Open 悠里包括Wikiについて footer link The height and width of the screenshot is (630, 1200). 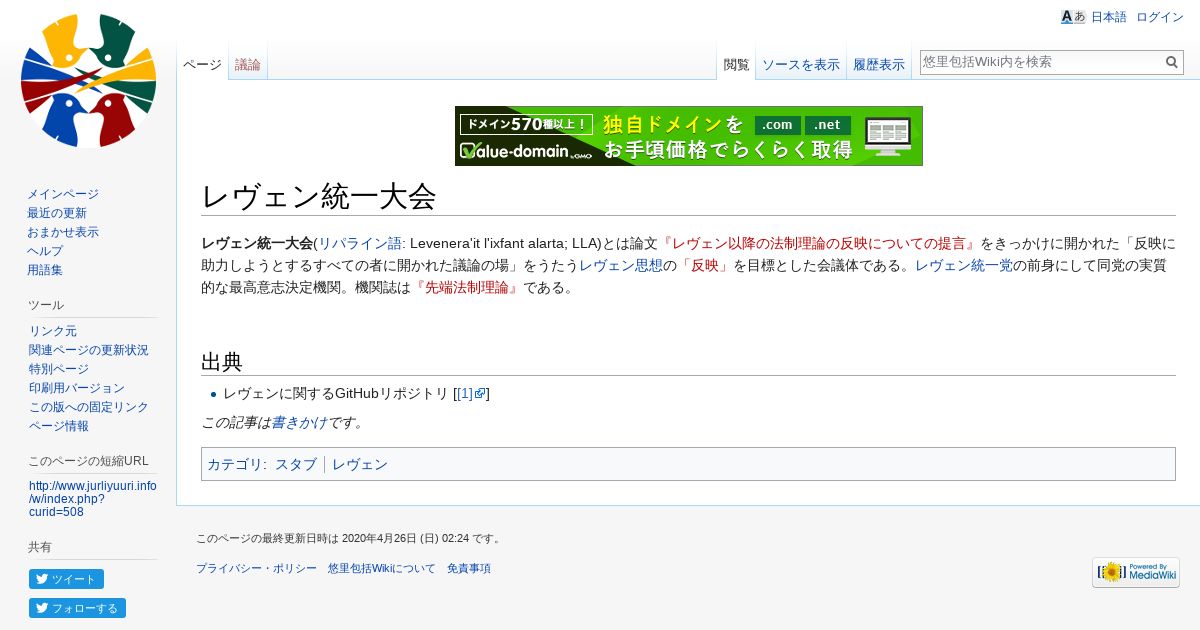click(382, 568)
